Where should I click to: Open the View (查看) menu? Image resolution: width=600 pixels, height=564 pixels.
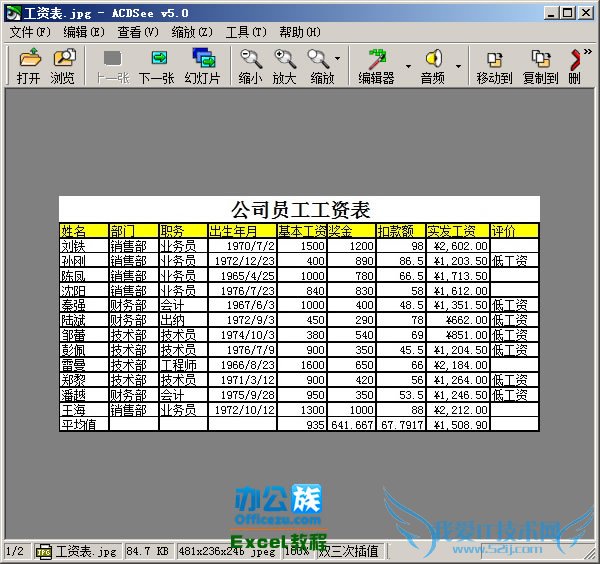[138, 32]
